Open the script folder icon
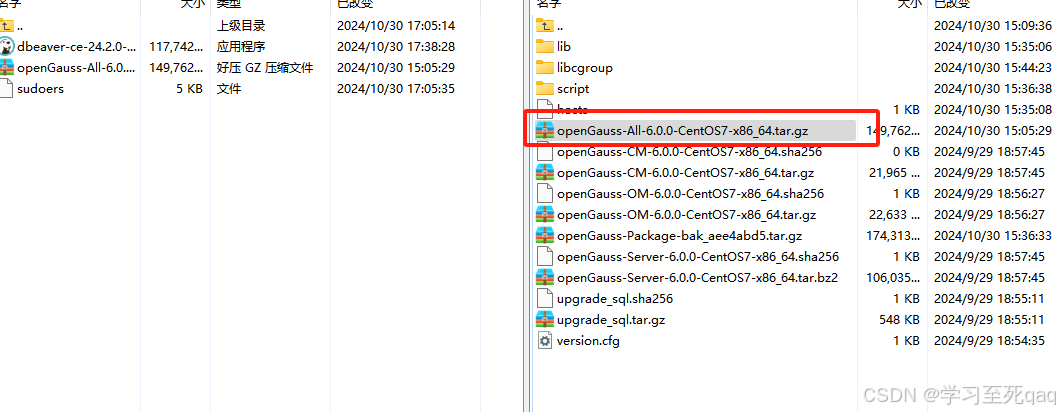Viewport: 1060px width, 412px height. pos(544,89)
